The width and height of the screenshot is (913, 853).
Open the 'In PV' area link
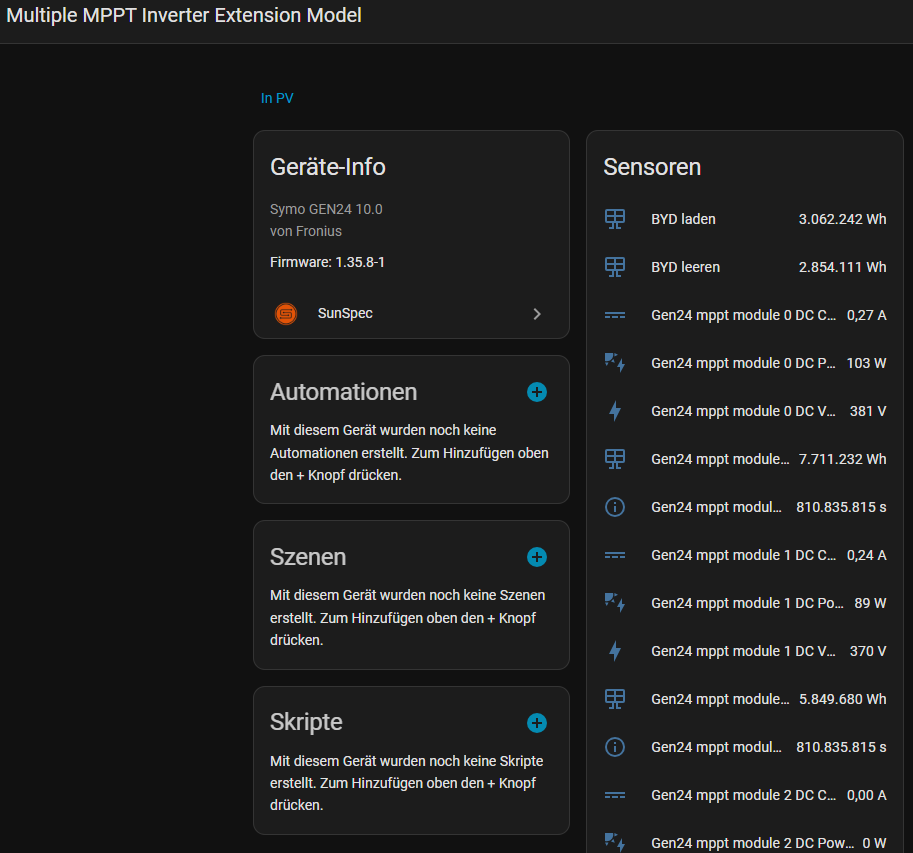(x=277, y=98)
